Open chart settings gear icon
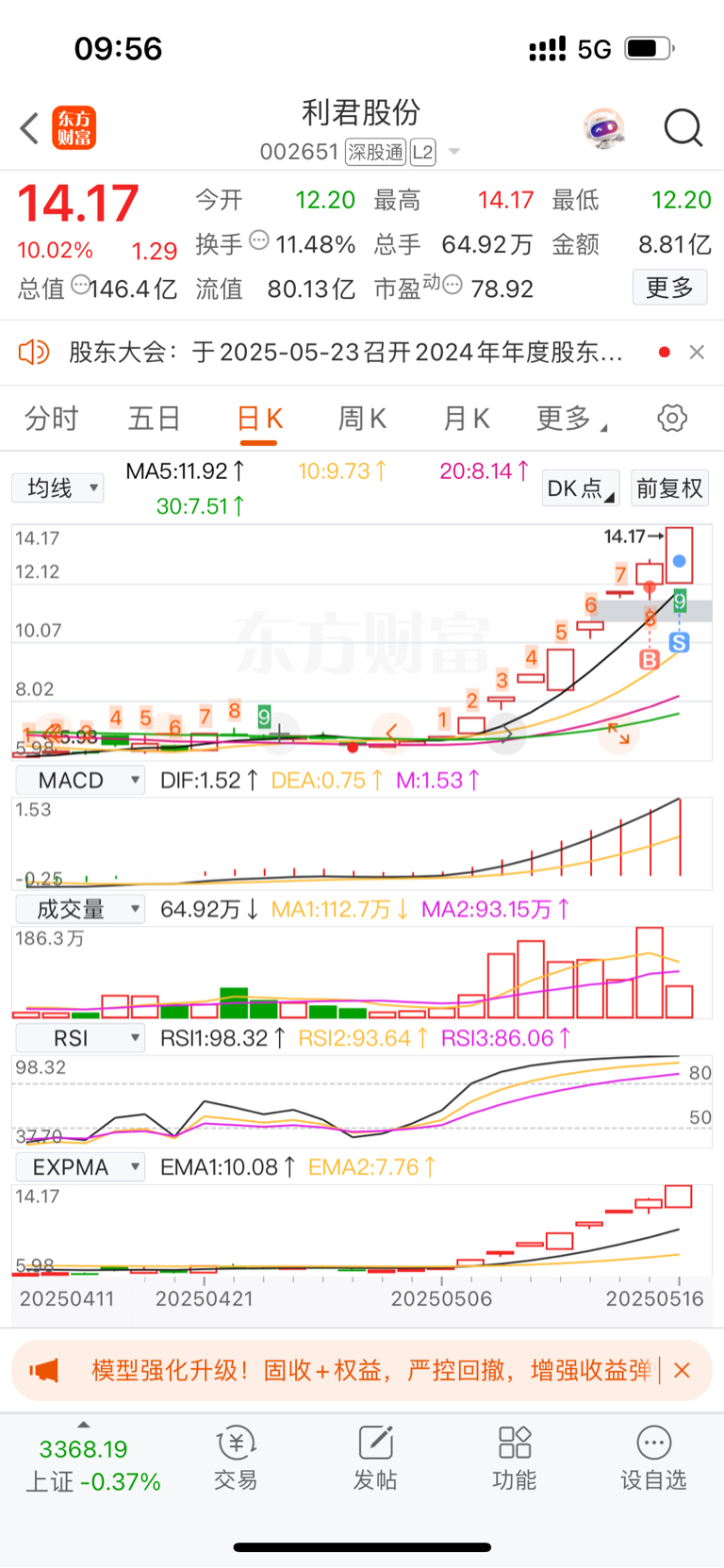This screenshot has width=724, height=1568. 672,418
